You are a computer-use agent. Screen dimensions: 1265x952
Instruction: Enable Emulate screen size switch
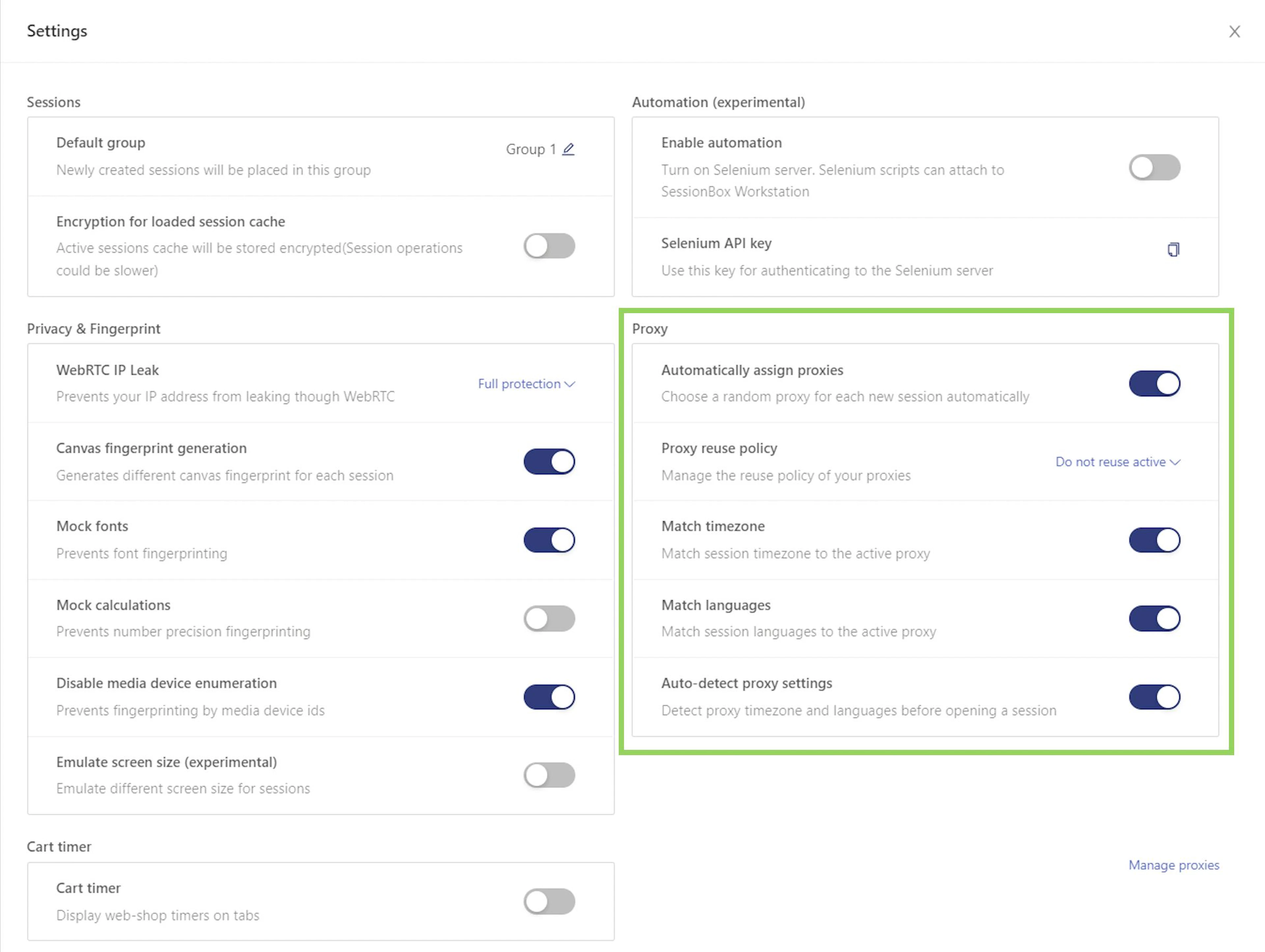pyautogui.click(x=549, y=775)
